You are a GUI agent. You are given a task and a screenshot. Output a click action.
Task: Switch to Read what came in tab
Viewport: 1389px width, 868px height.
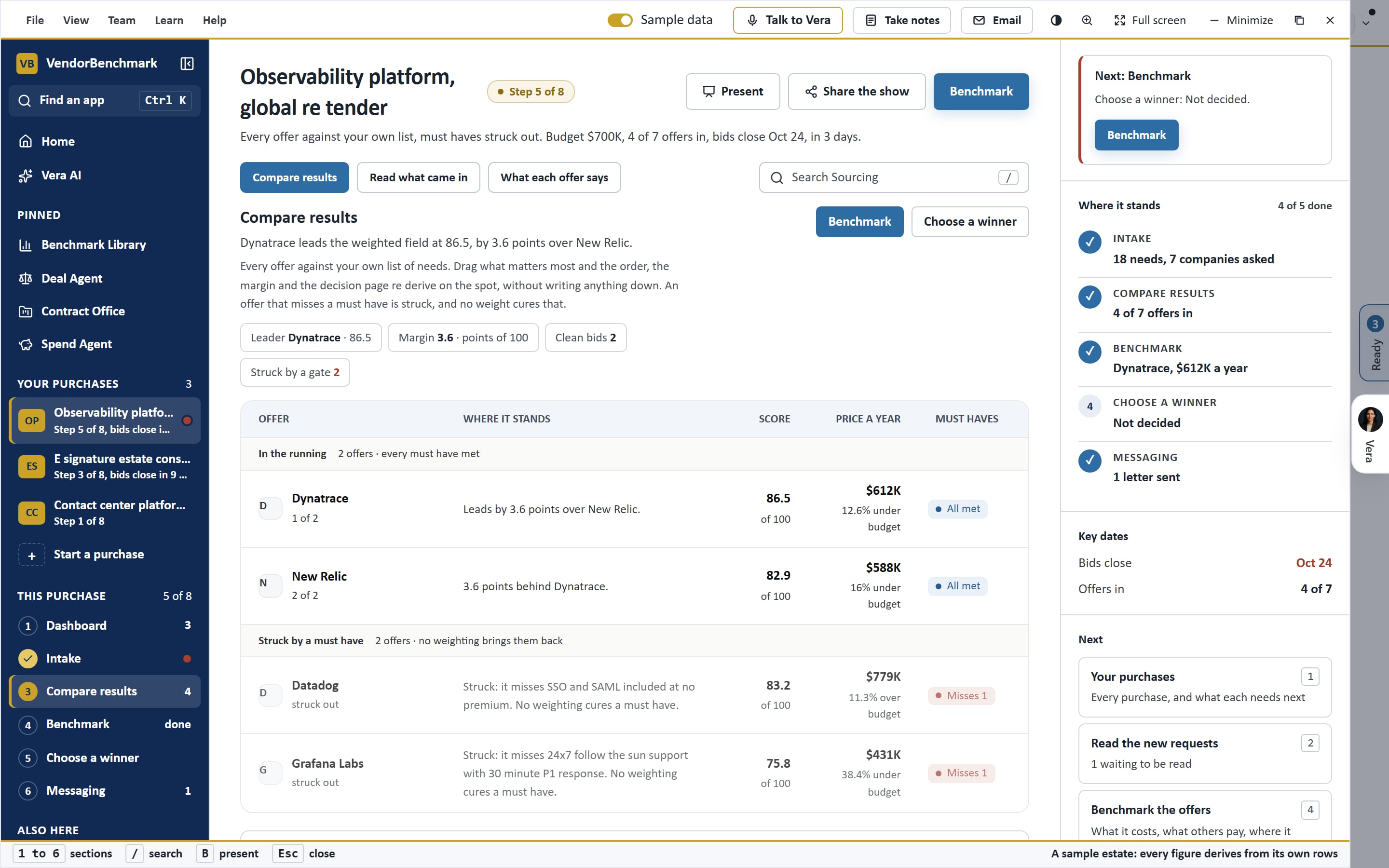pyautogui.click(x=419, y=177)
